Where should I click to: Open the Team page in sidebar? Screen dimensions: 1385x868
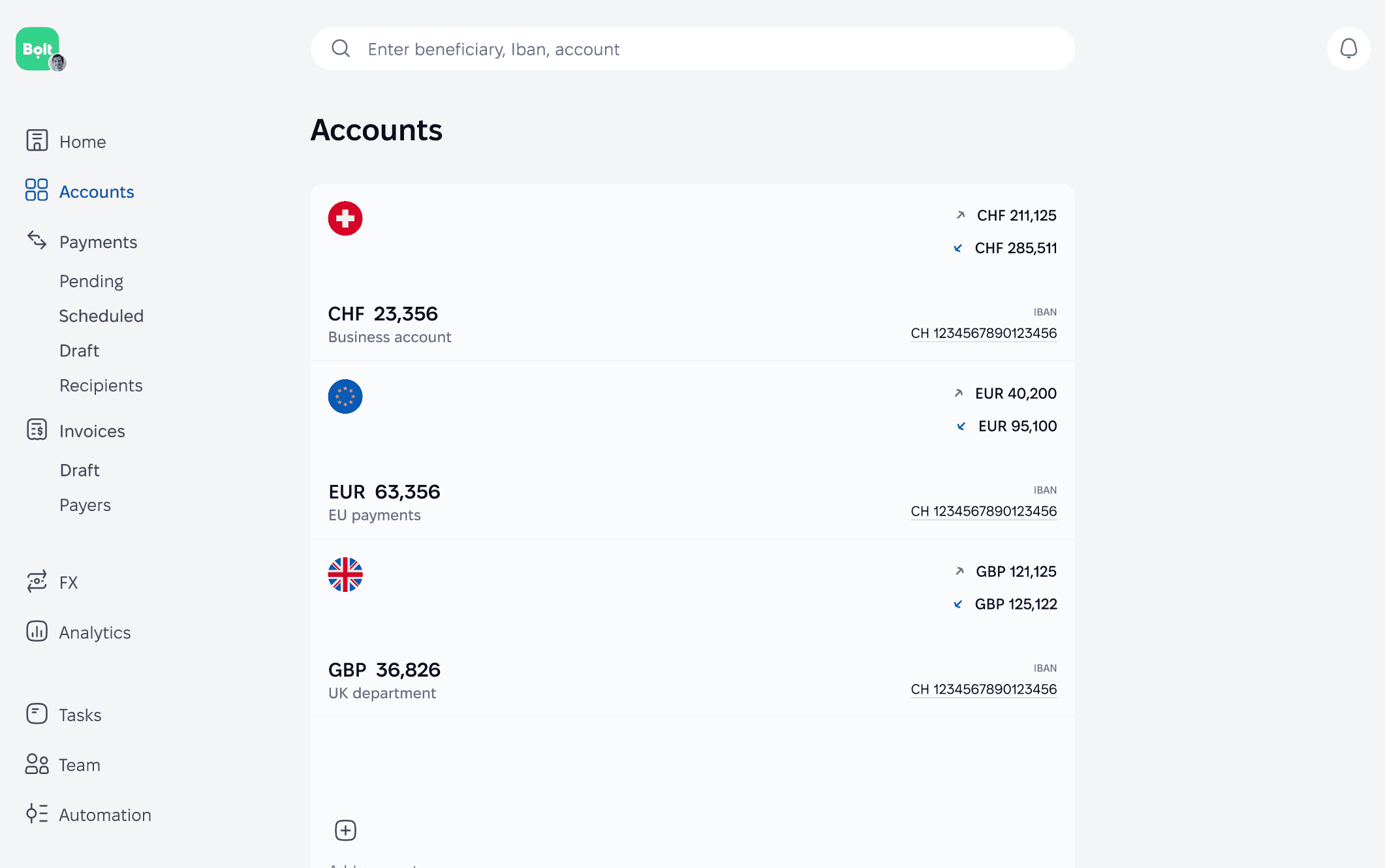coord(80,765)
